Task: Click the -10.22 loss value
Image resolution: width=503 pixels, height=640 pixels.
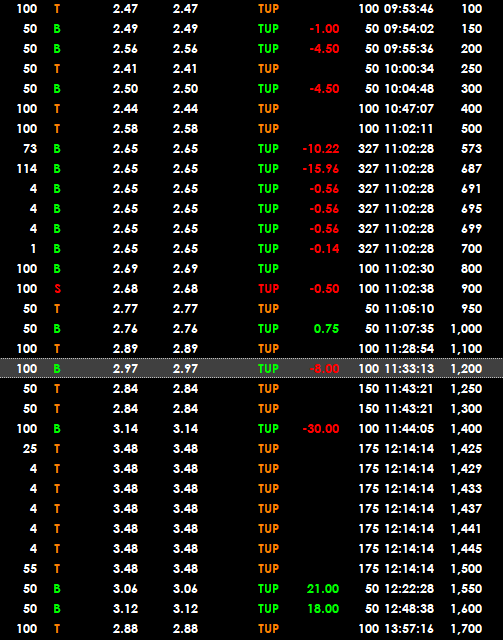Action: [321, 149]
